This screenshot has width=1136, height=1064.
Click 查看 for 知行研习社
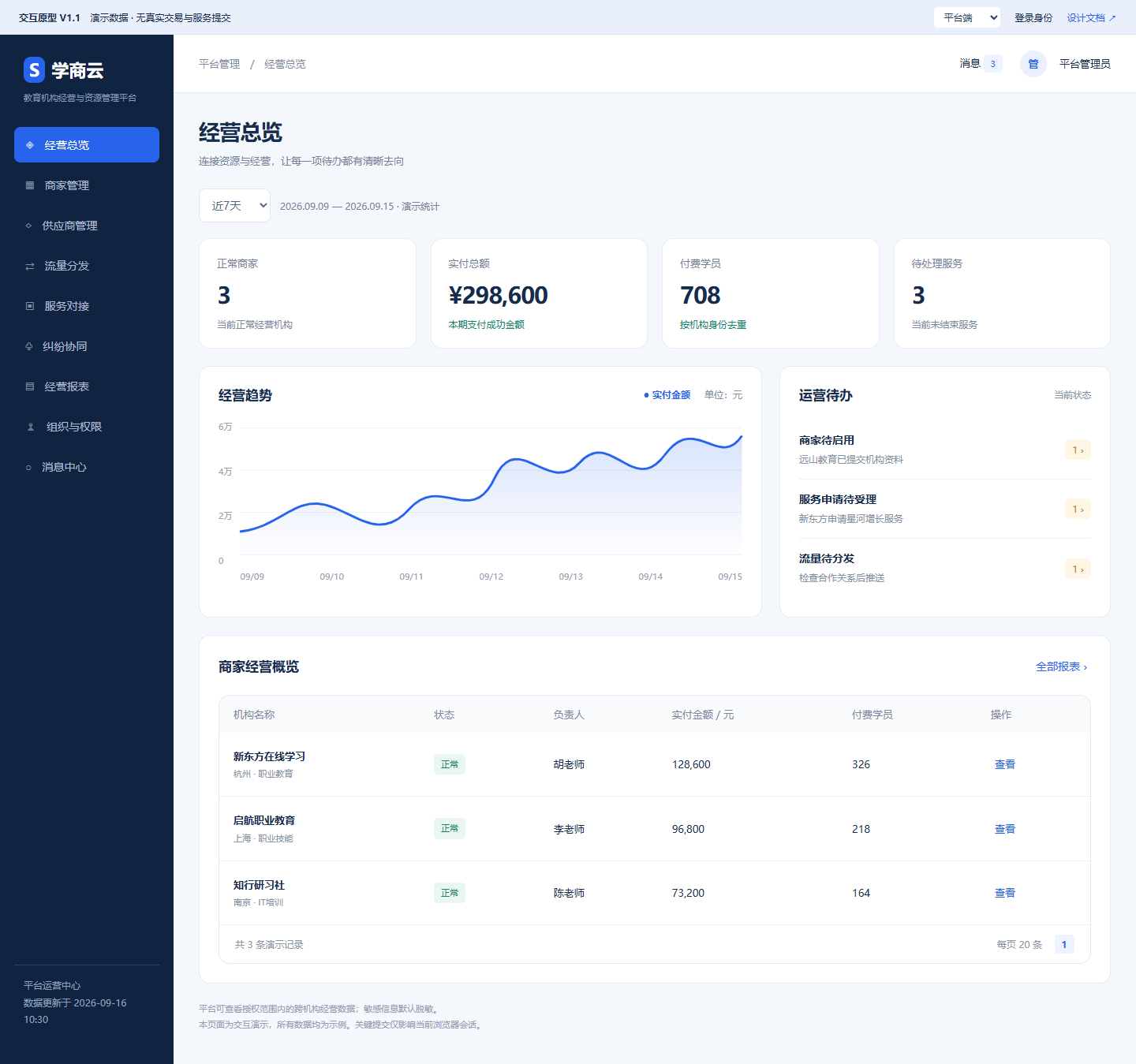(x=1005, y=893)
